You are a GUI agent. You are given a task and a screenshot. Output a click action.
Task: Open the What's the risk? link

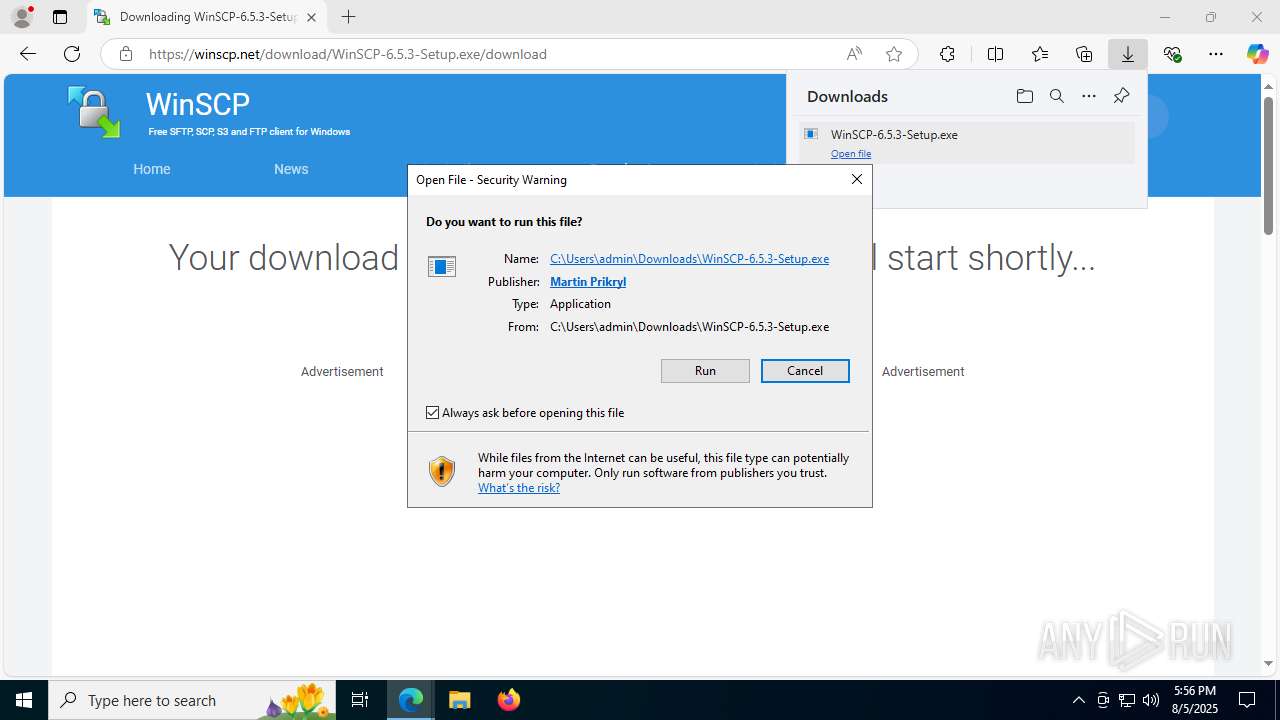519,488
